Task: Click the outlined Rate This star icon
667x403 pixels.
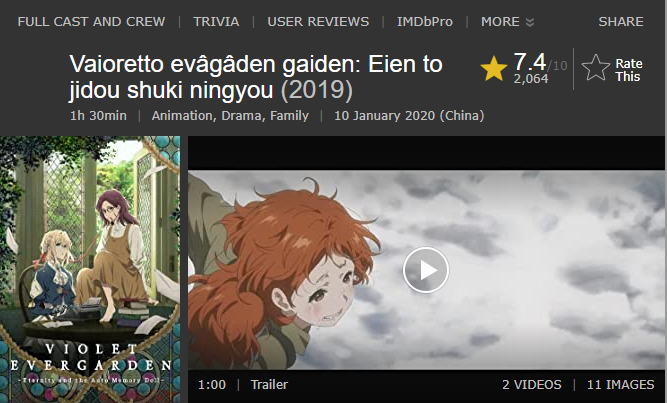Action: (x=596, y=68)
